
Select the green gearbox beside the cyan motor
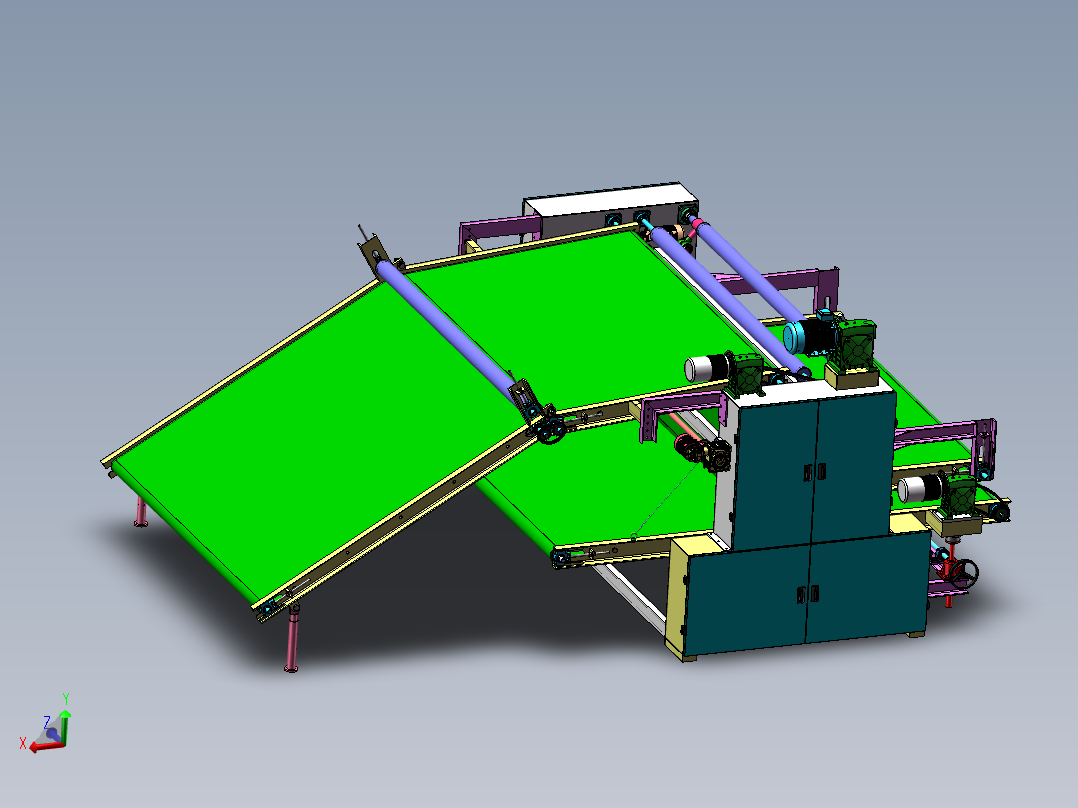tap(855, 344)
